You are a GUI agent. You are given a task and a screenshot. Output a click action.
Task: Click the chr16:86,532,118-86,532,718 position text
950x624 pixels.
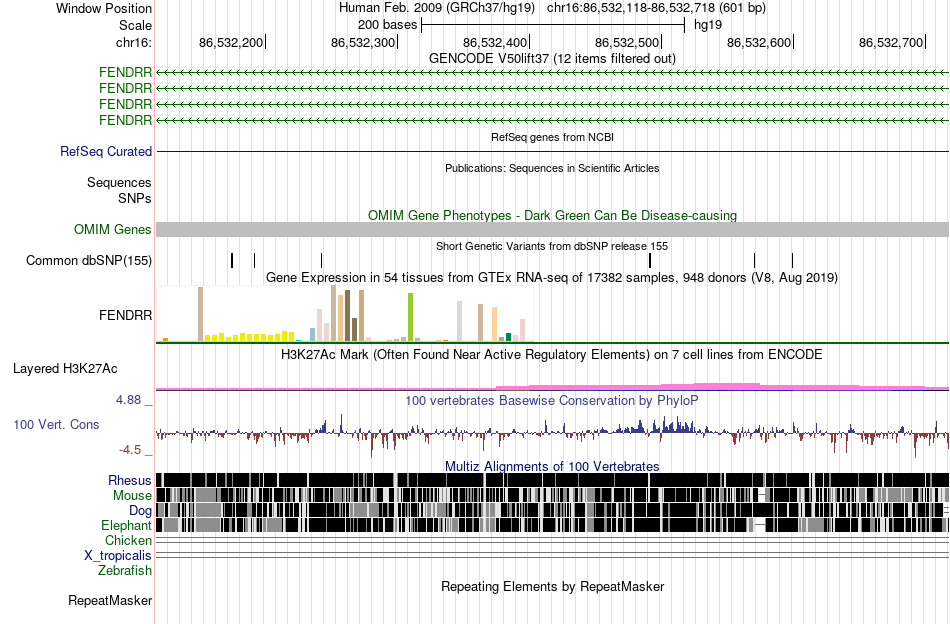(x=656, y=8)
